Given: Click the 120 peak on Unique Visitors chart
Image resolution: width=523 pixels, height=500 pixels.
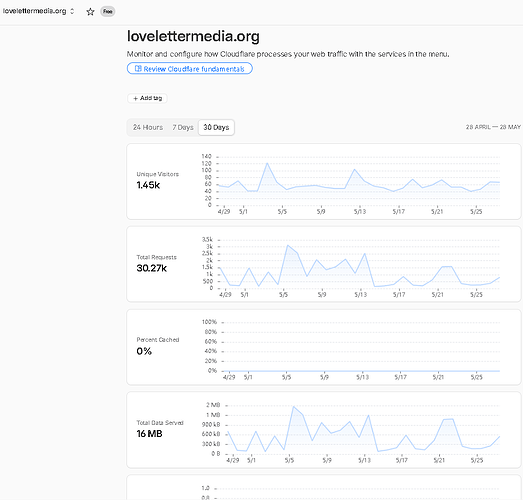Looking at the screenshot, I should pyautogui.click(x=267, y=163).
